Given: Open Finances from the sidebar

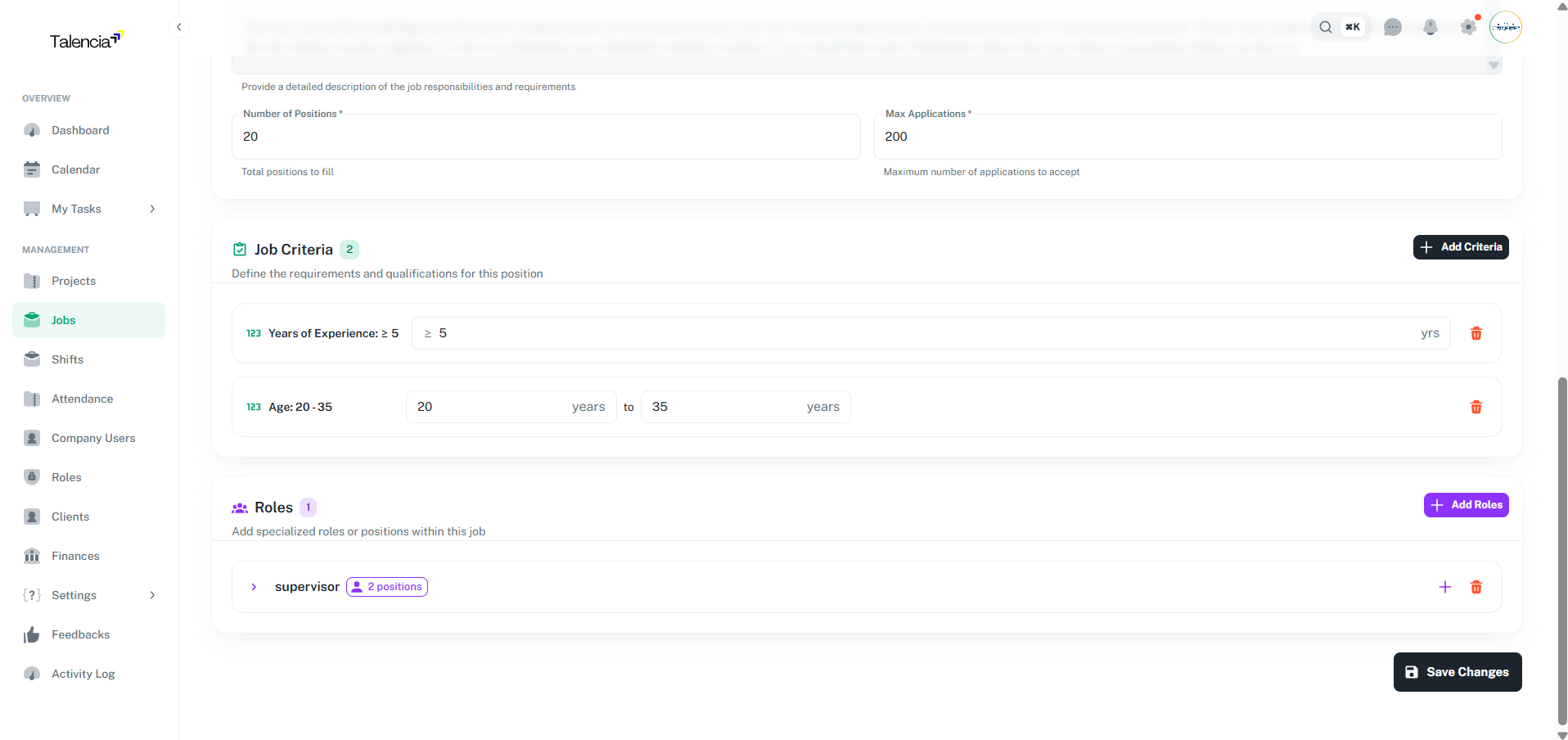Looking at the screenshot, I should (x=75, y=556).
